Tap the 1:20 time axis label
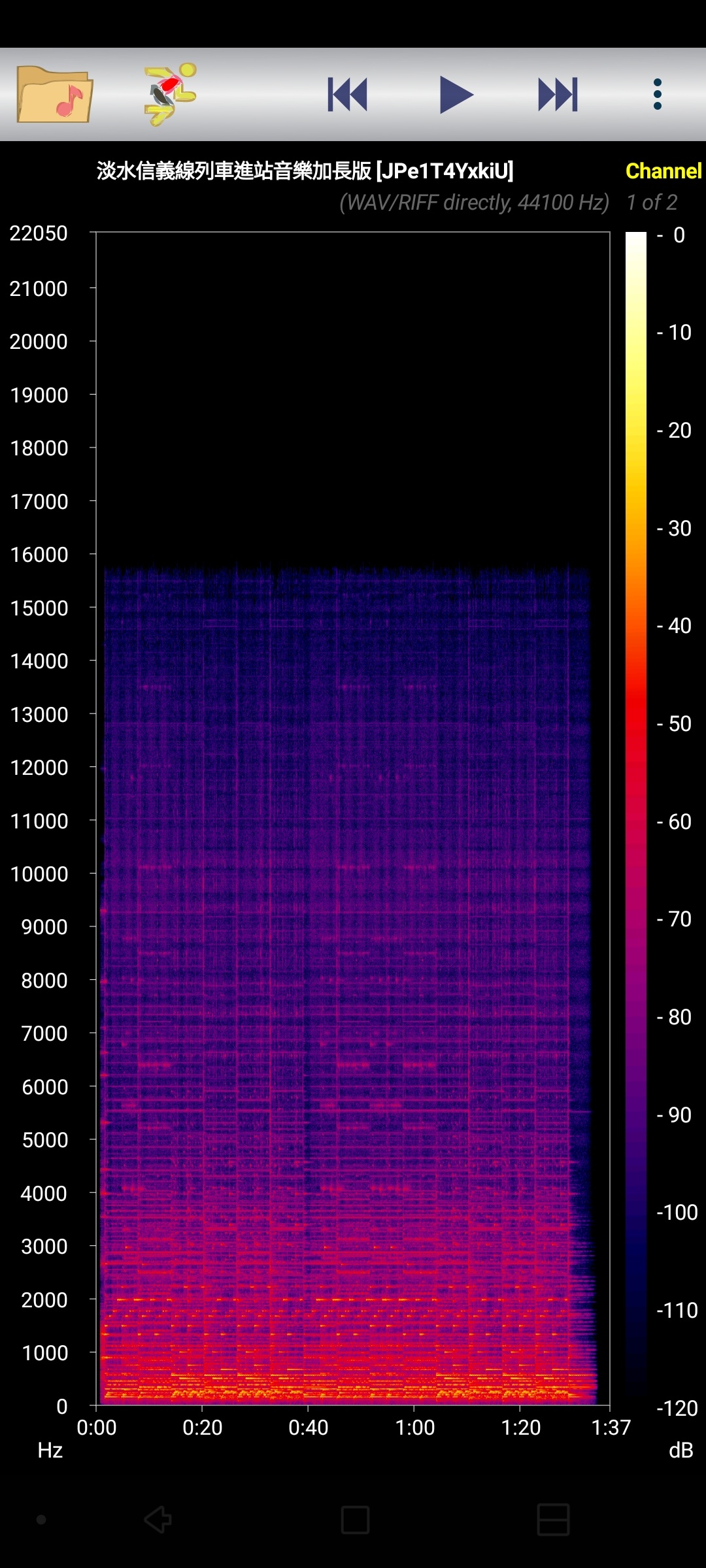Image resolution: width=706 pixels, height=1568 pixels. pos(521,1428)
